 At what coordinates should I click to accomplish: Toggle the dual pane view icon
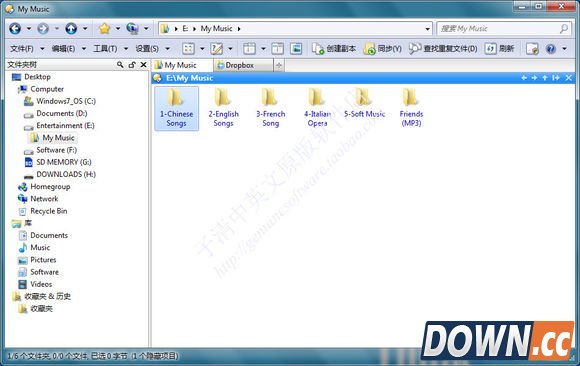pyautogui.click(x=277, y=48)
